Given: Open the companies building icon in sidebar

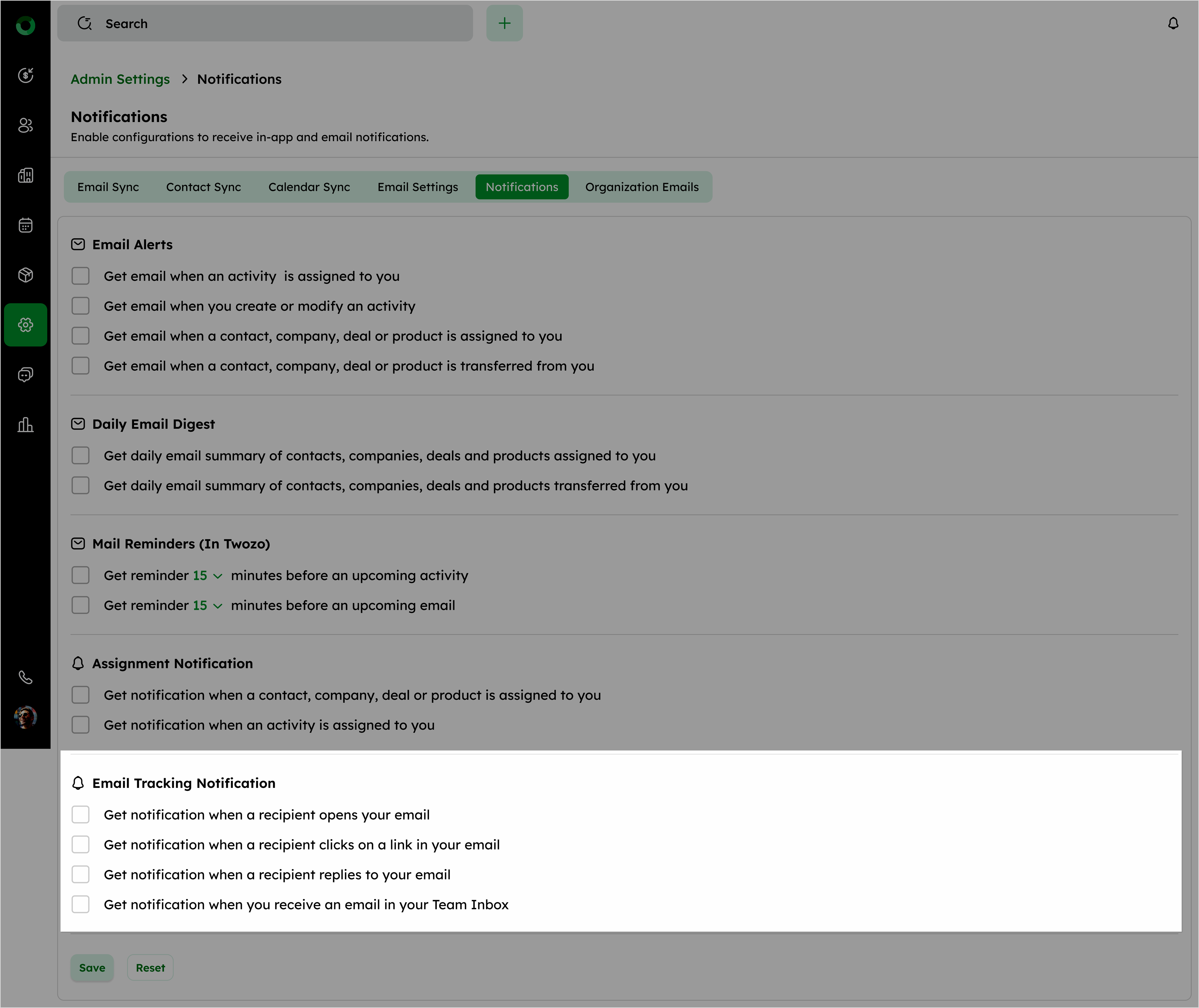Looking at the screenshot, I should click(x=25, y=175).
